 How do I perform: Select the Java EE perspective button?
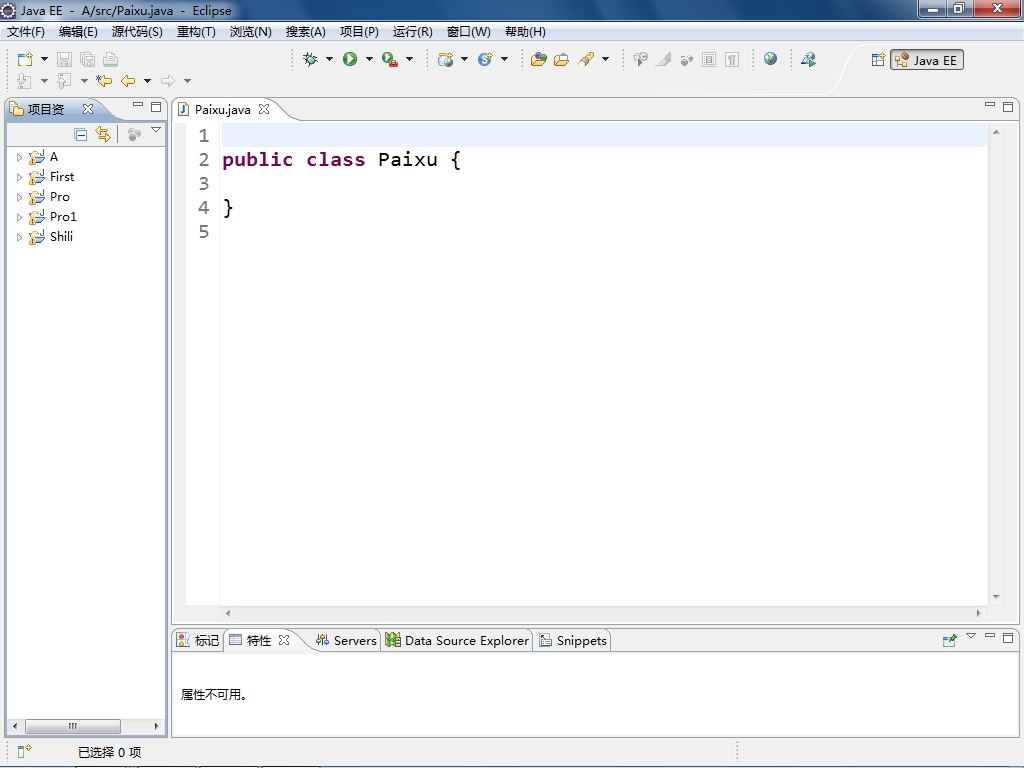[927, 60]
